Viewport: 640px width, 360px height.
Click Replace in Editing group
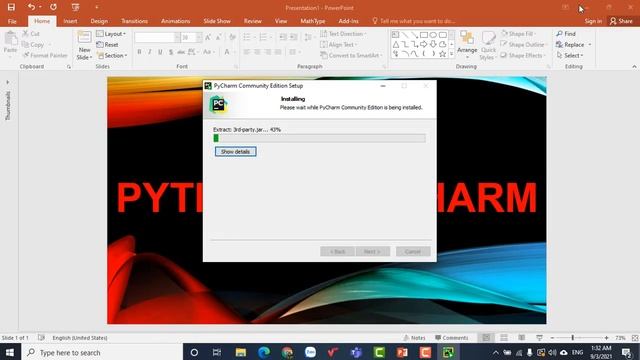point(573,44)
